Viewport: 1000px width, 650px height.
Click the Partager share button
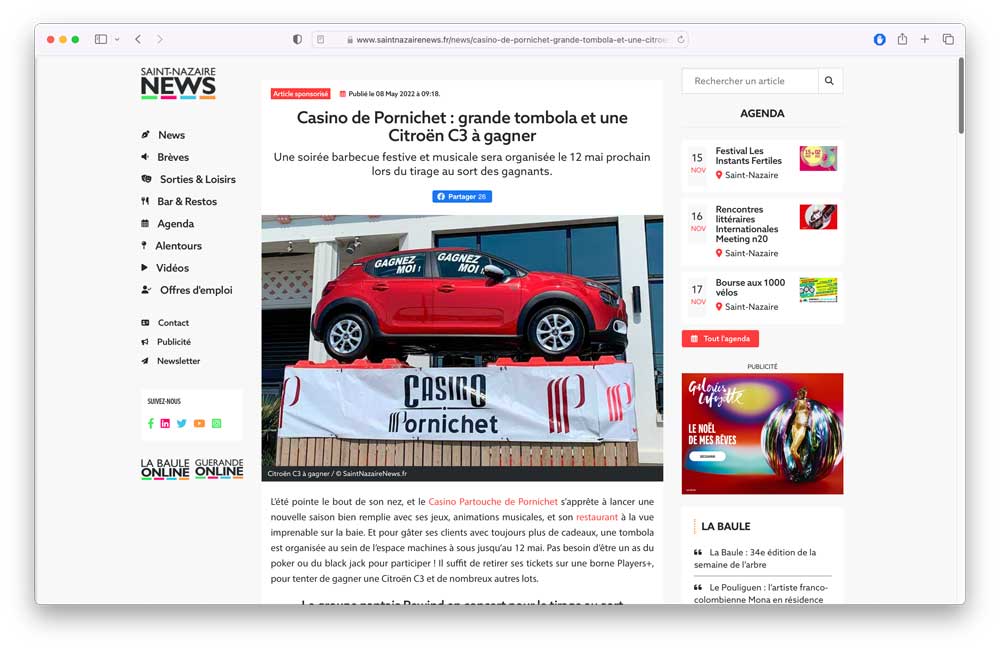pyautogui.click(x=461, y=196)
